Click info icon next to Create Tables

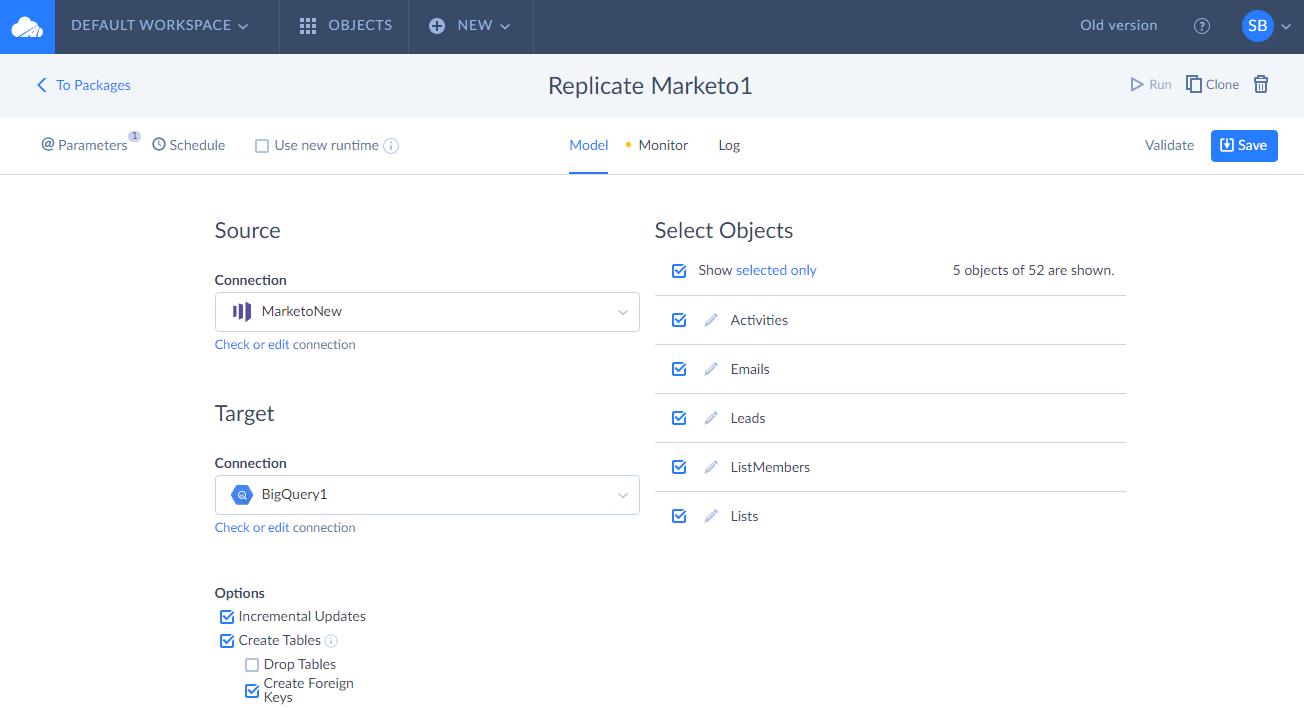coord(331,641)
